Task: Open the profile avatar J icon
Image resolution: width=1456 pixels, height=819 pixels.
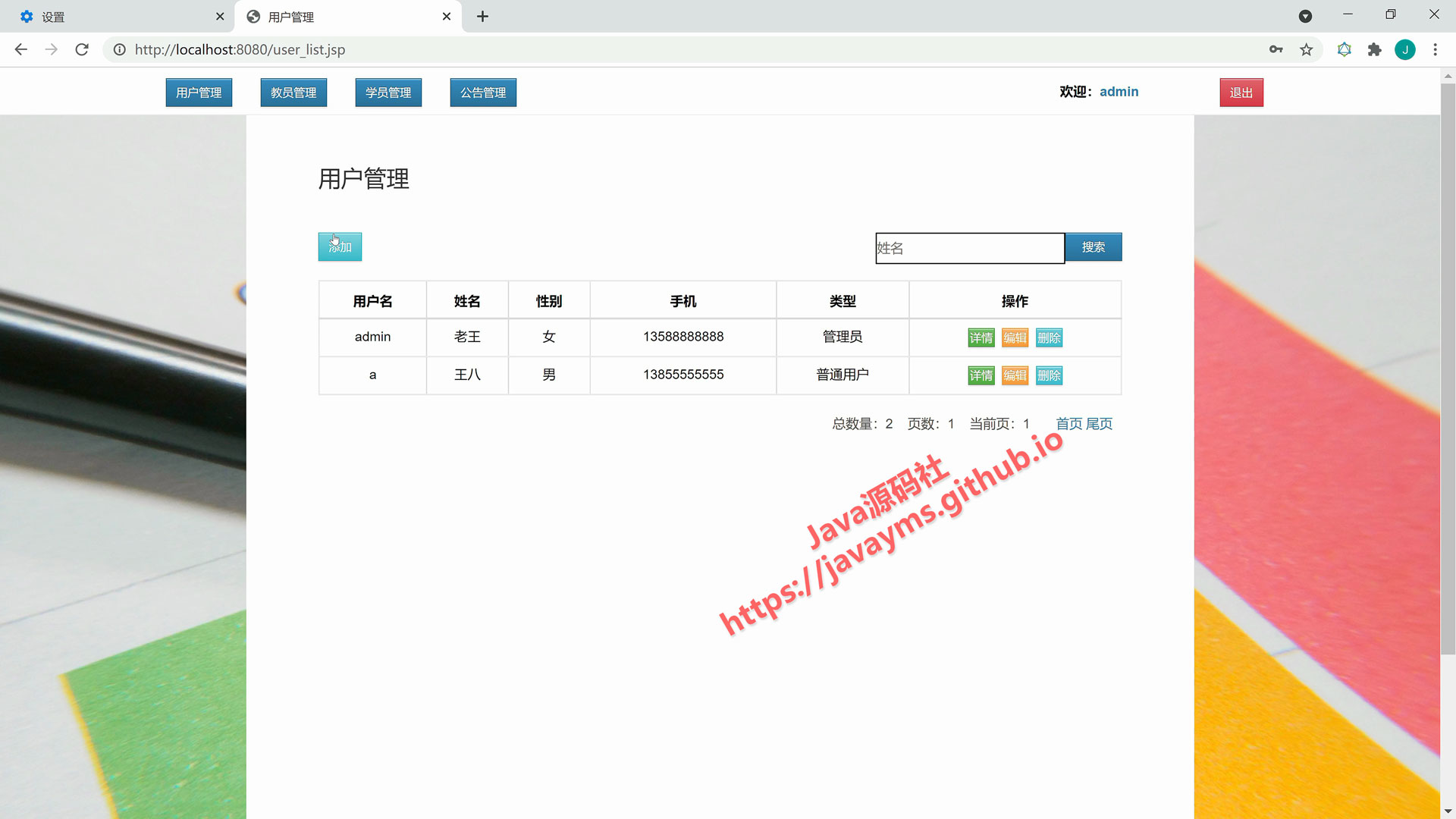Action: click(1404, 49)
